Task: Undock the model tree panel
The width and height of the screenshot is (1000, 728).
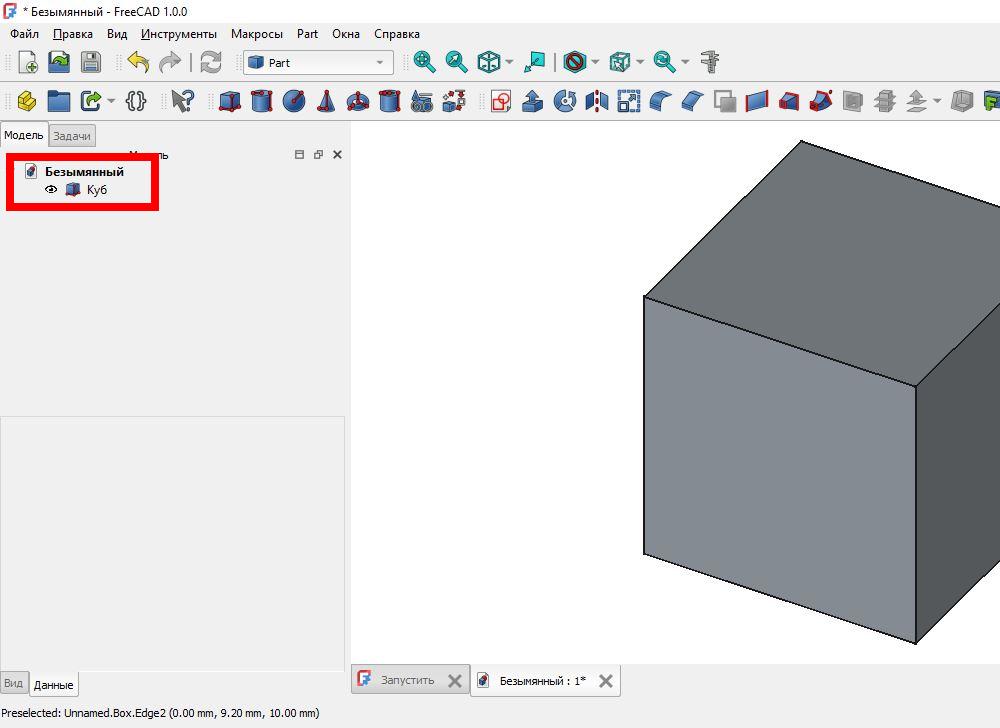Action: (318, 154)
